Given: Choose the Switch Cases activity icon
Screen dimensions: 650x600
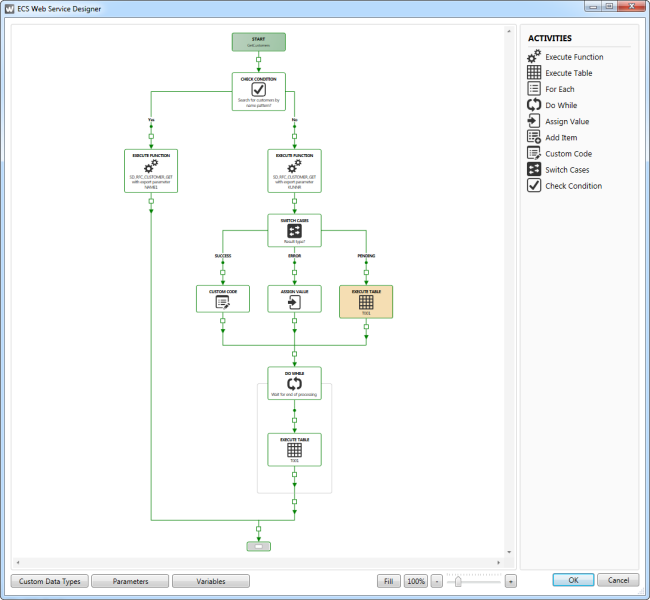Looking at the screenshot, I should click(x=534, y=169).
